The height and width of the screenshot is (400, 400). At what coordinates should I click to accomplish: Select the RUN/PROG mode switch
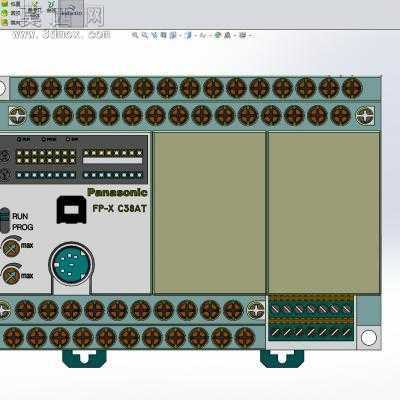5,220
